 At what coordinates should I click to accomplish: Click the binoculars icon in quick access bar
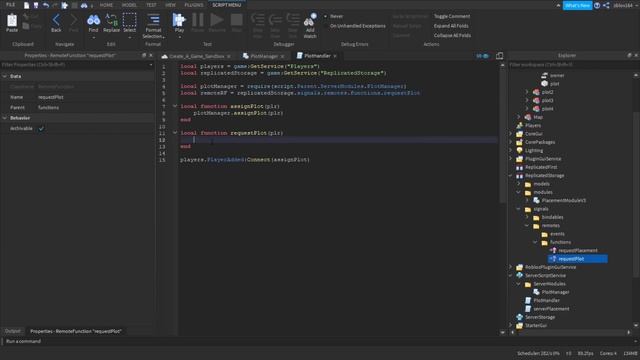[84, 5]
